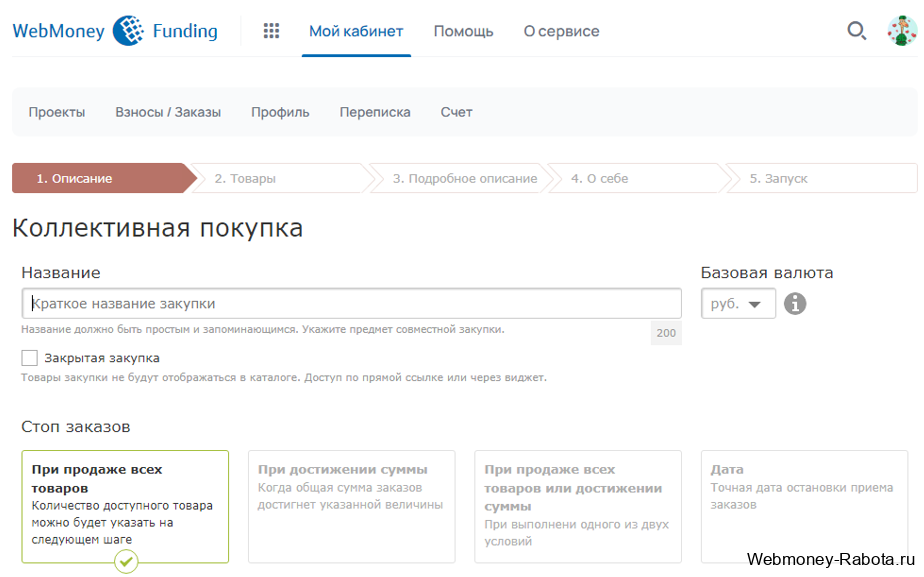This screenshot has width=924, height=577.
Task: Click the search magnifier icon
Action: click(856, 31)
